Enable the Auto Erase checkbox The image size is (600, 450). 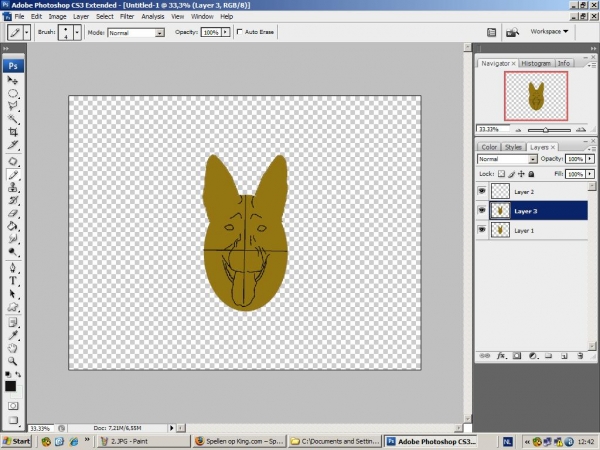pyautogui.click(x=240, y=32)
